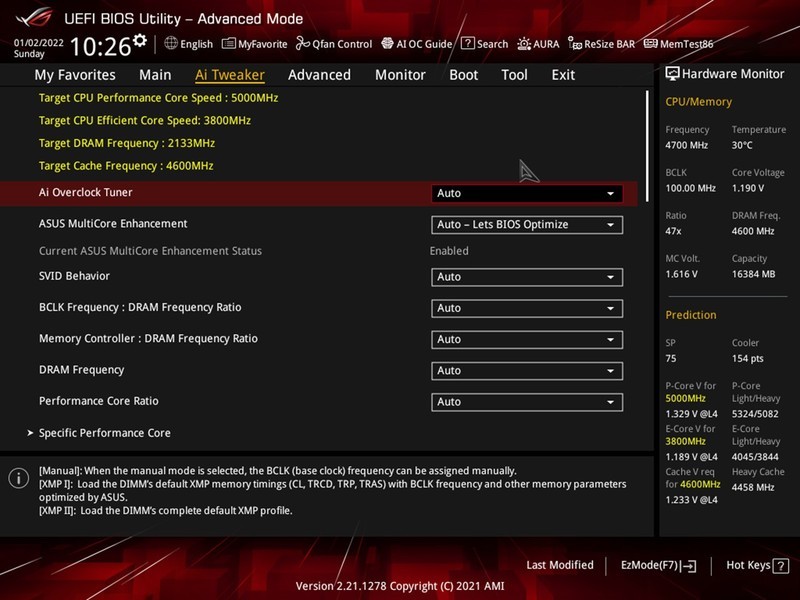Click the Qfan Control text label

[342, 44]
